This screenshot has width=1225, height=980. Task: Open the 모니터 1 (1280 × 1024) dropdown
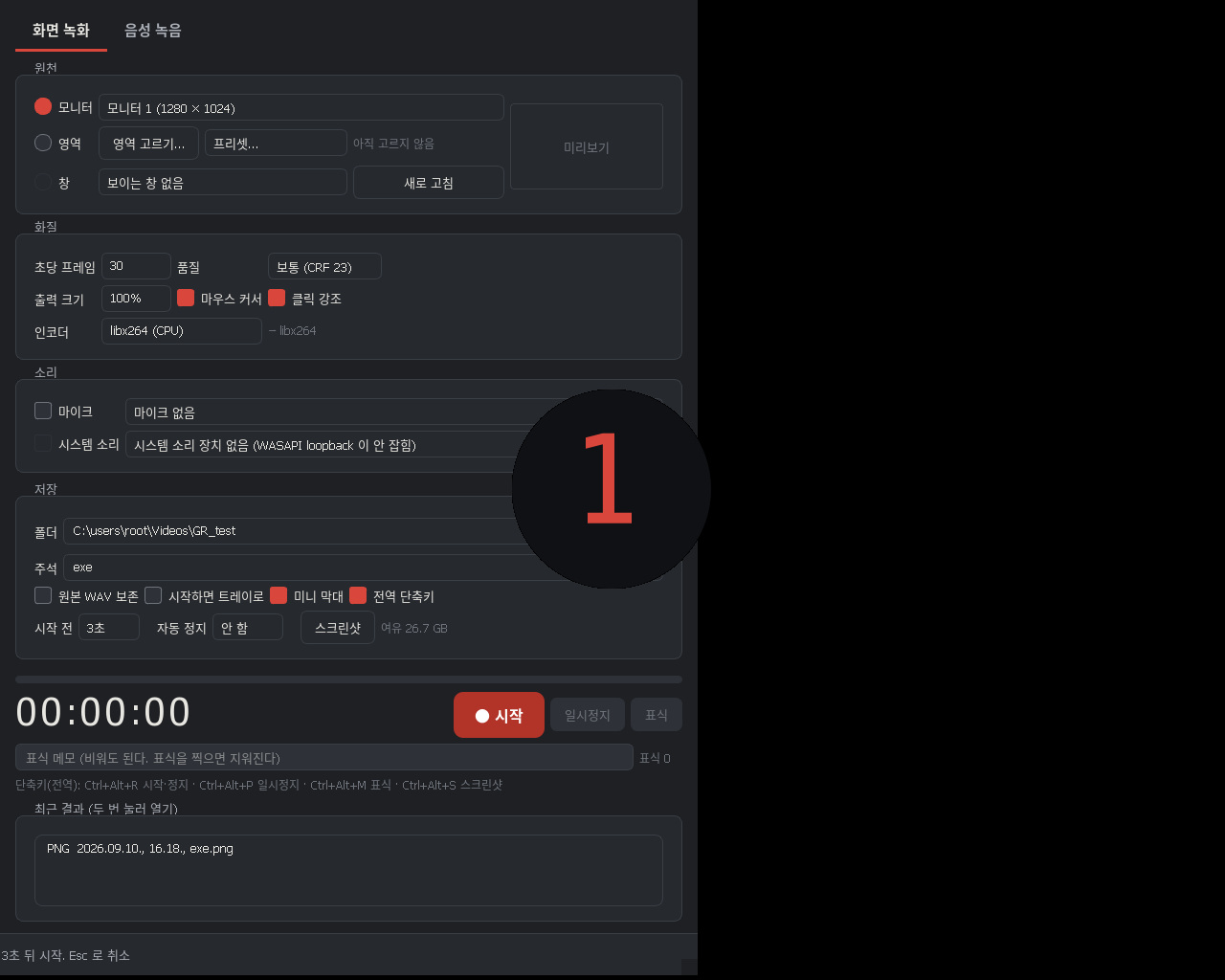(301, 107)
